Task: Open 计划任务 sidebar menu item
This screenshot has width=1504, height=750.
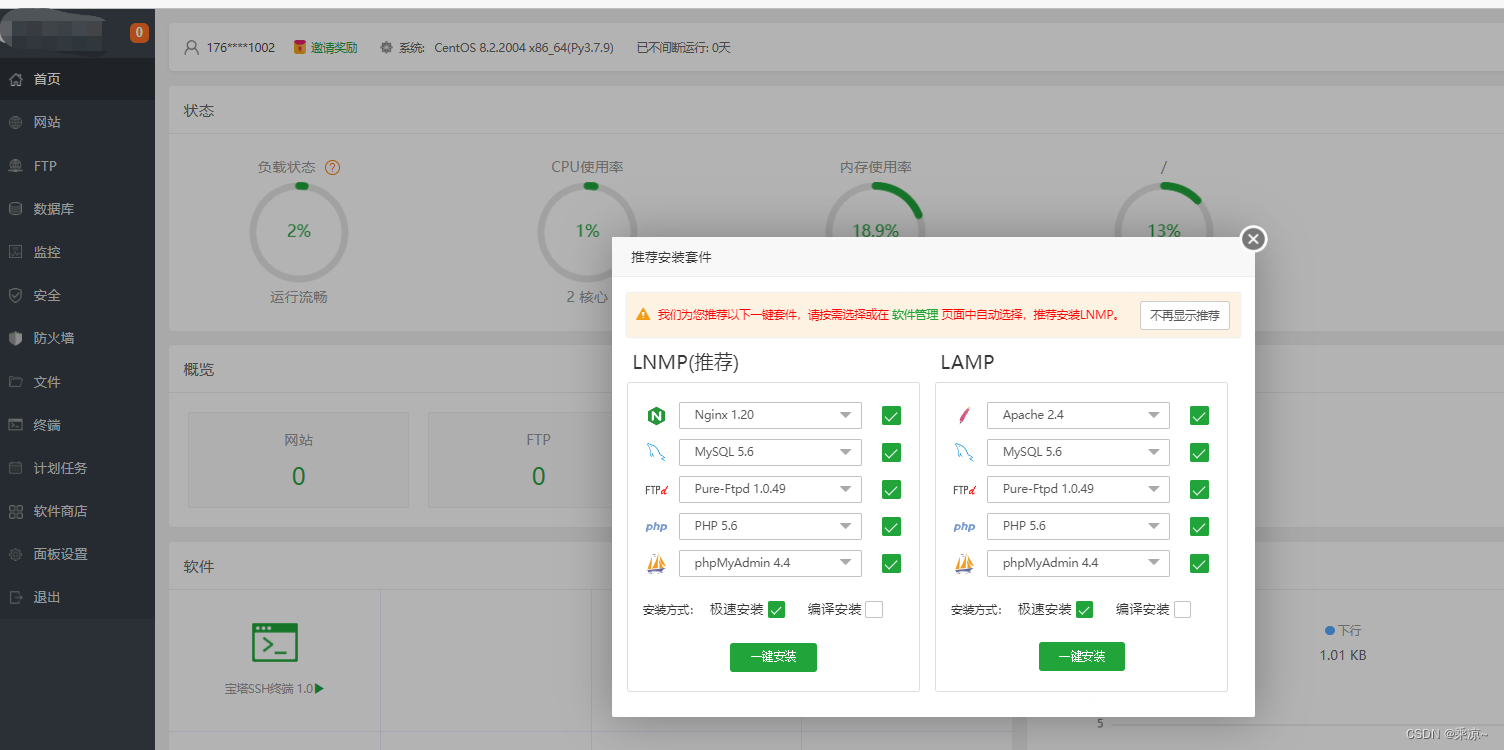Action: pos(77,468)
